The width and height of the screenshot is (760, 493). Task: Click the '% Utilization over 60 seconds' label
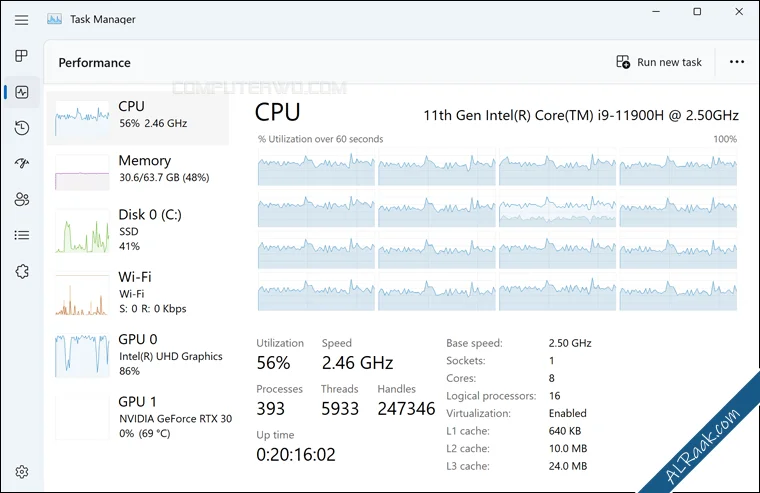tap(320, 139)
